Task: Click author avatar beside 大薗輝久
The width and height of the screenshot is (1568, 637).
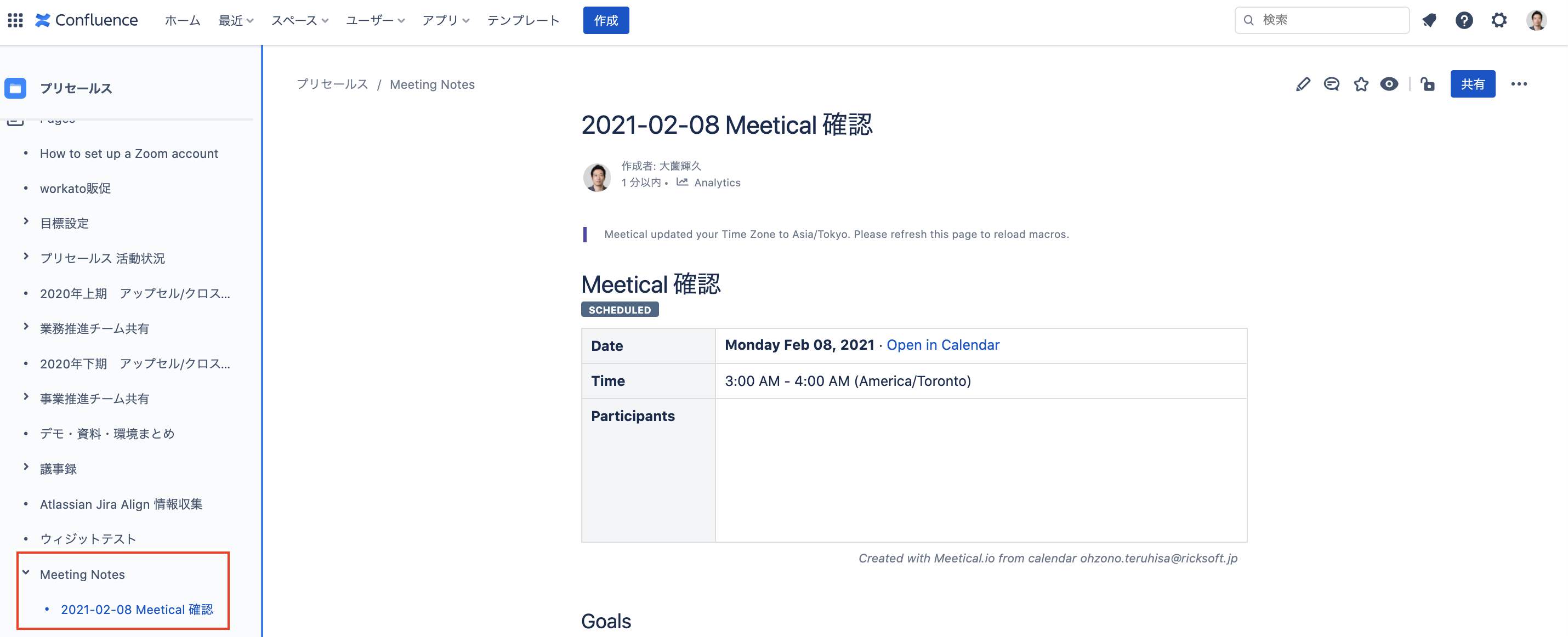Action: (596, 177)
